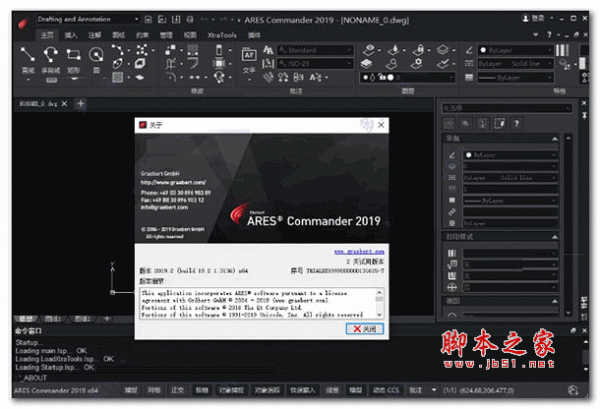Click the lock layer padlock icon
The height and width of the screenshot is (409, 600).
coord(419,50)
